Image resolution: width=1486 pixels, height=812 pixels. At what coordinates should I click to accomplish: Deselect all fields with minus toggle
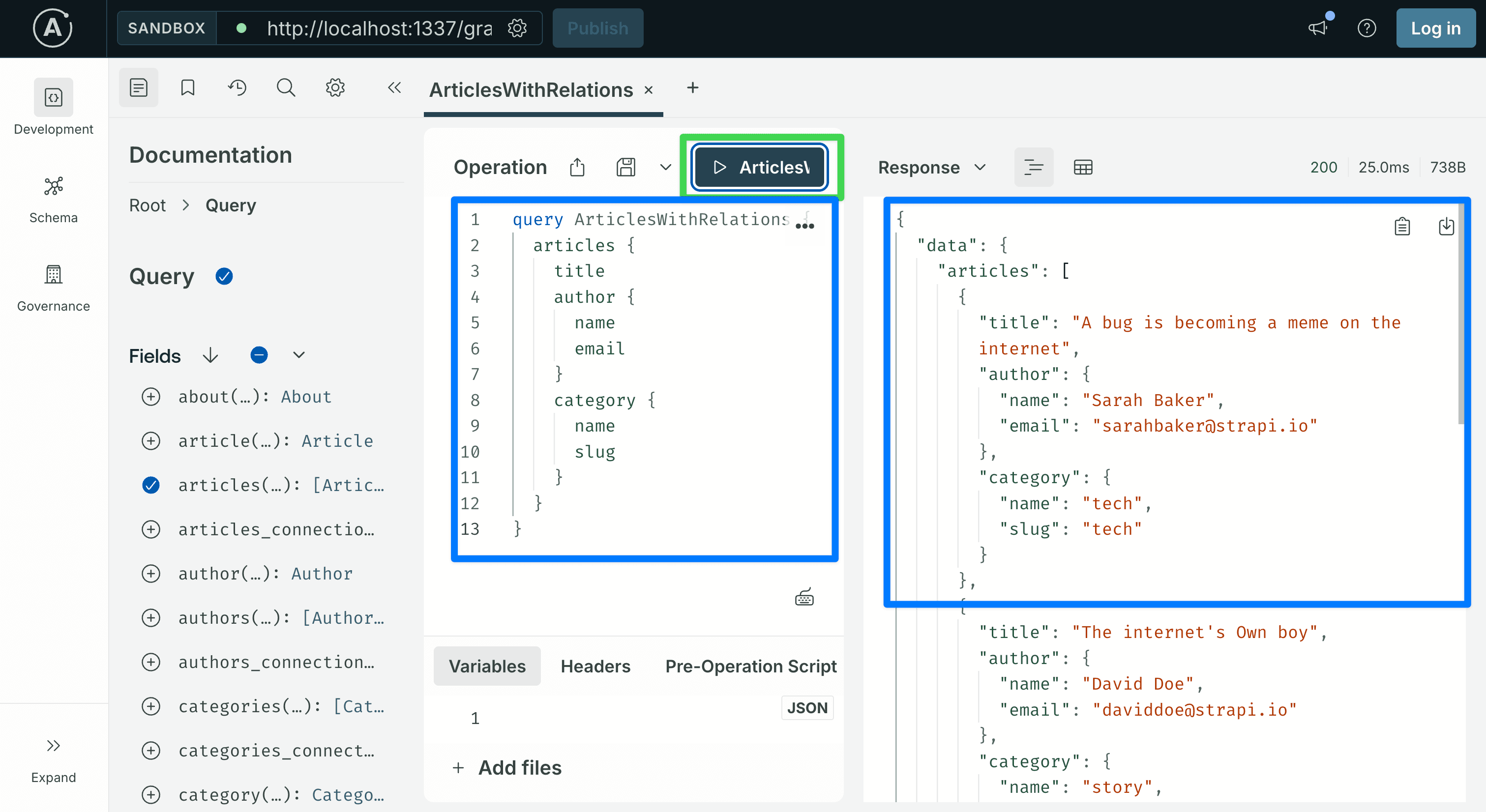[x=259, y=355]
